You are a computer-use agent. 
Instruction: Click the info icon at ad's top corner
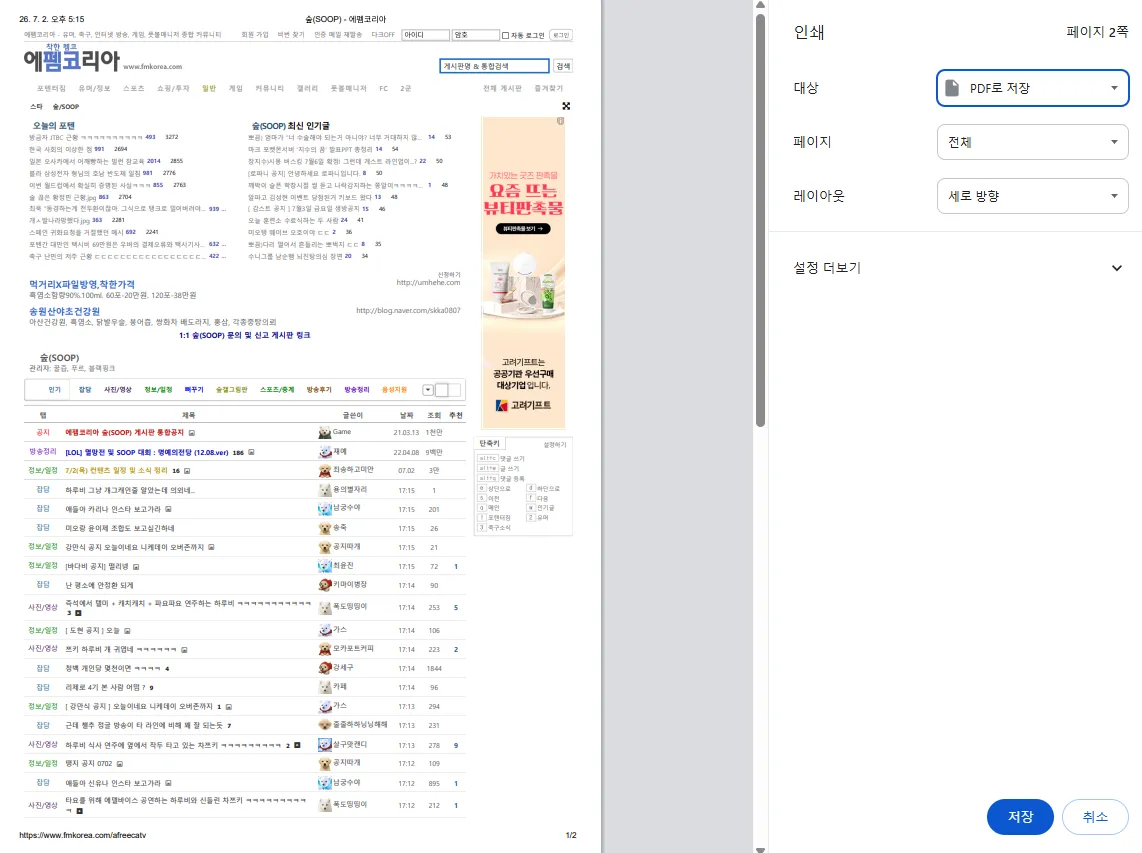click(x=560, y=121)
